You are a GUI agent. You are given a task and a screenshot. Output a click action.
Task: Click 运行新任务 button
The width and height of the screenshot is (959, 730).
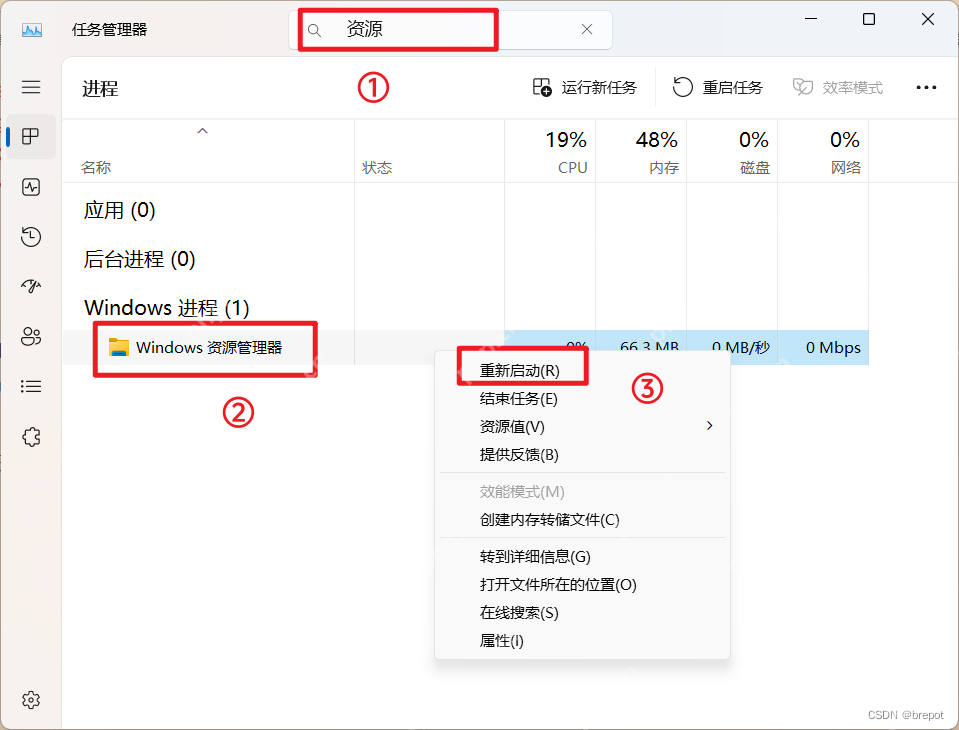(x=585, y=87)
